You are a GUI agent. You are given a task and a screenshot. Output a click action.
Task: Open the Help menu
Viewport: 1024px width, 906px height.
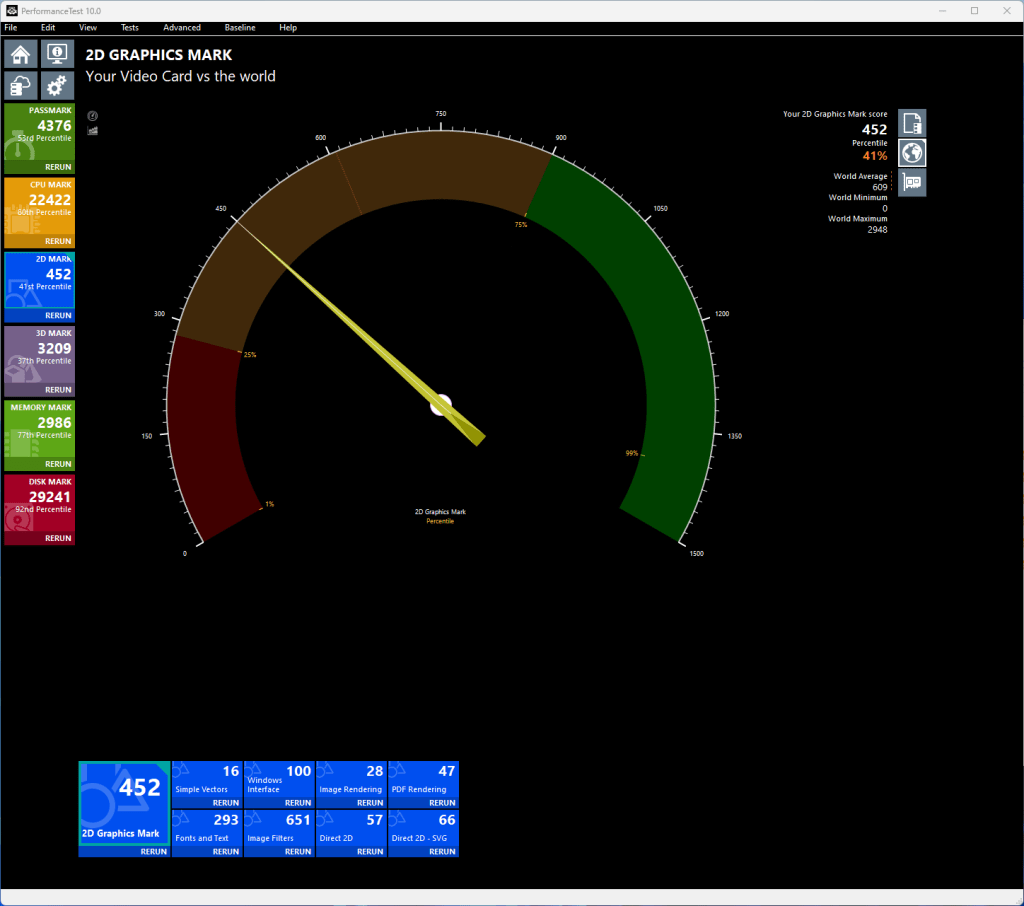point(288,27)
